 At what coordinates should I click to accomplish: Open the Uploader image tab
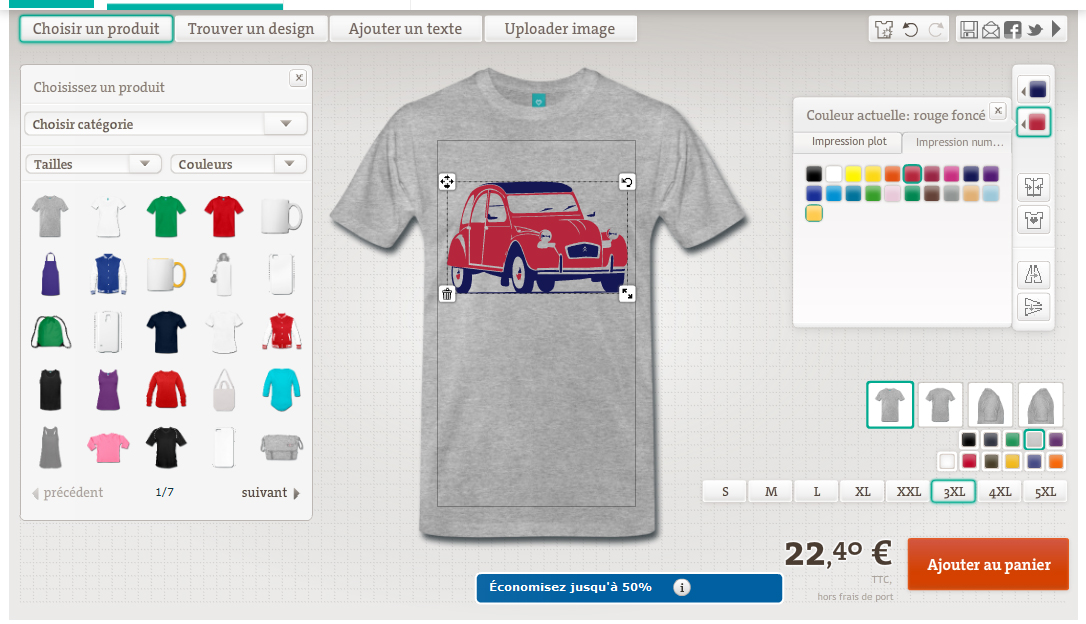click(560, 29)
